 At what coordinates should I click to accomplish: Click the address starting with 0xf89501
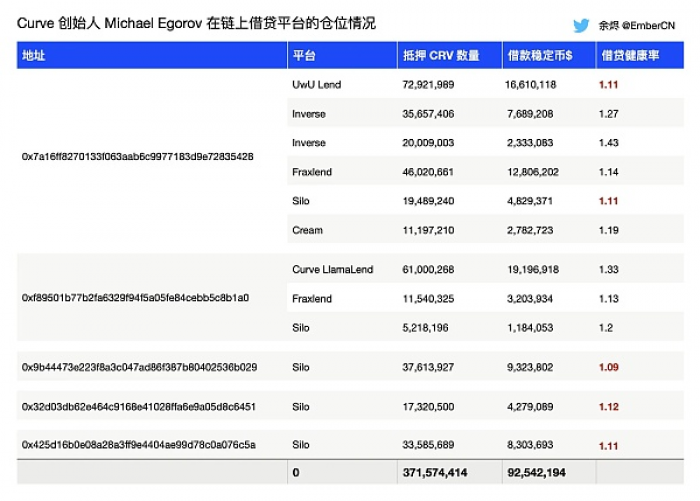click(x=135, y=298)
